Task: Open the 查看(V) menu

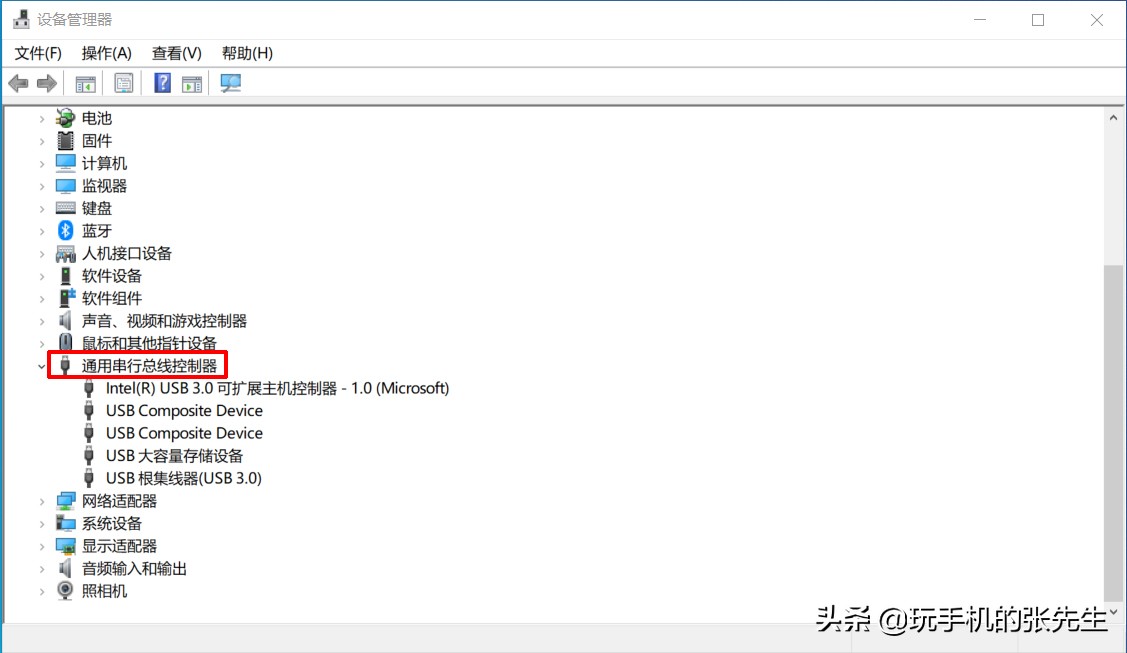Action: coord(176,53)
